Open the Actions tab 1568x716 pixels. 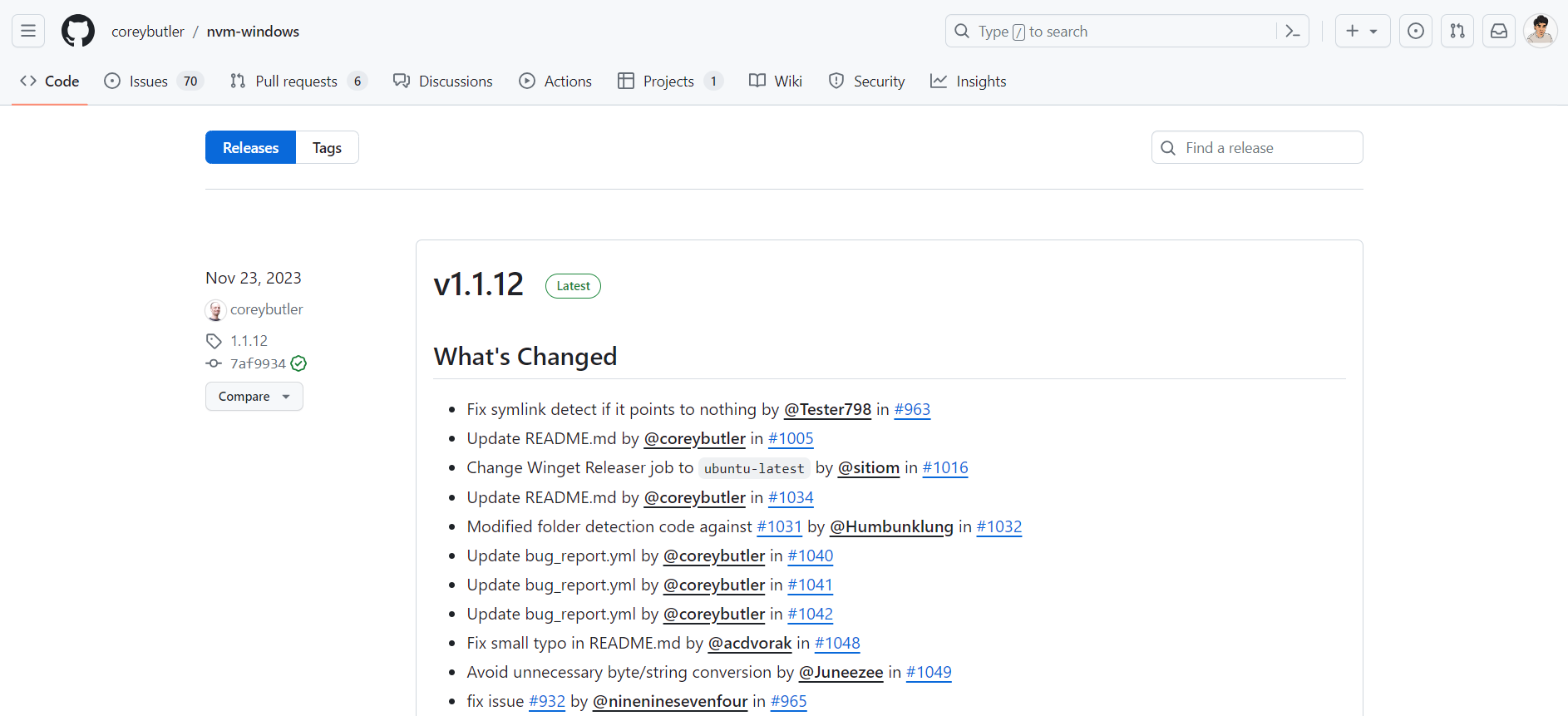(x=555, y=81)
